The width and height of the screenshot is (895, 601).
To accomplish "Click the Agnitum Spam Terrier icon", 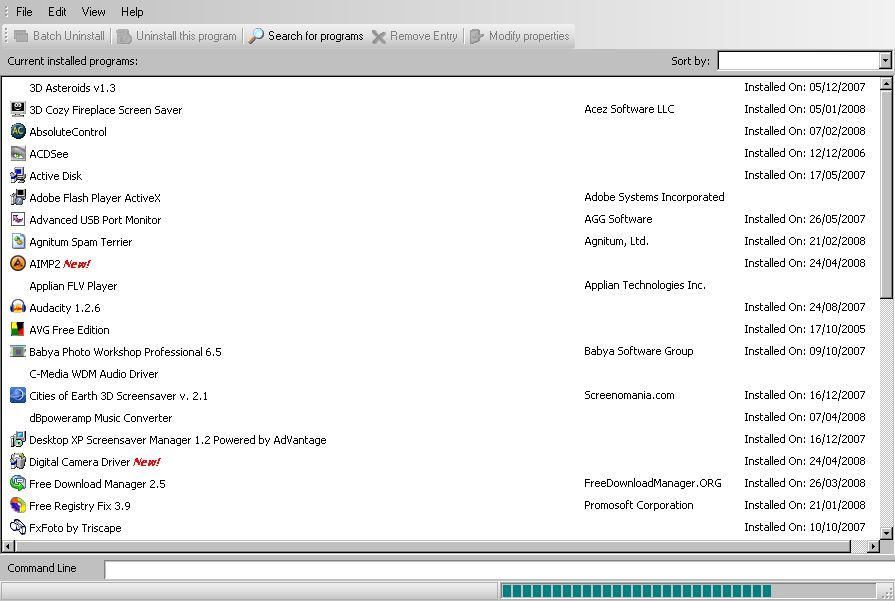I will (18, 241).
